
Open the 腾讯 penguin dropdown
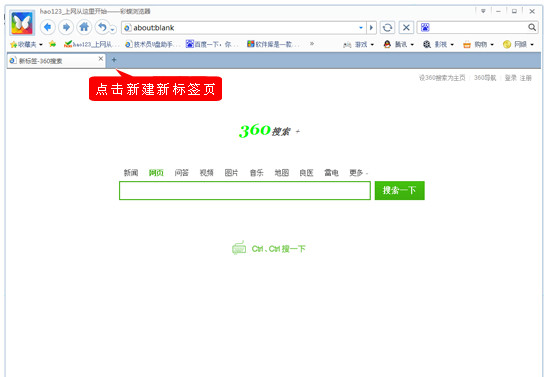[398, 45]
